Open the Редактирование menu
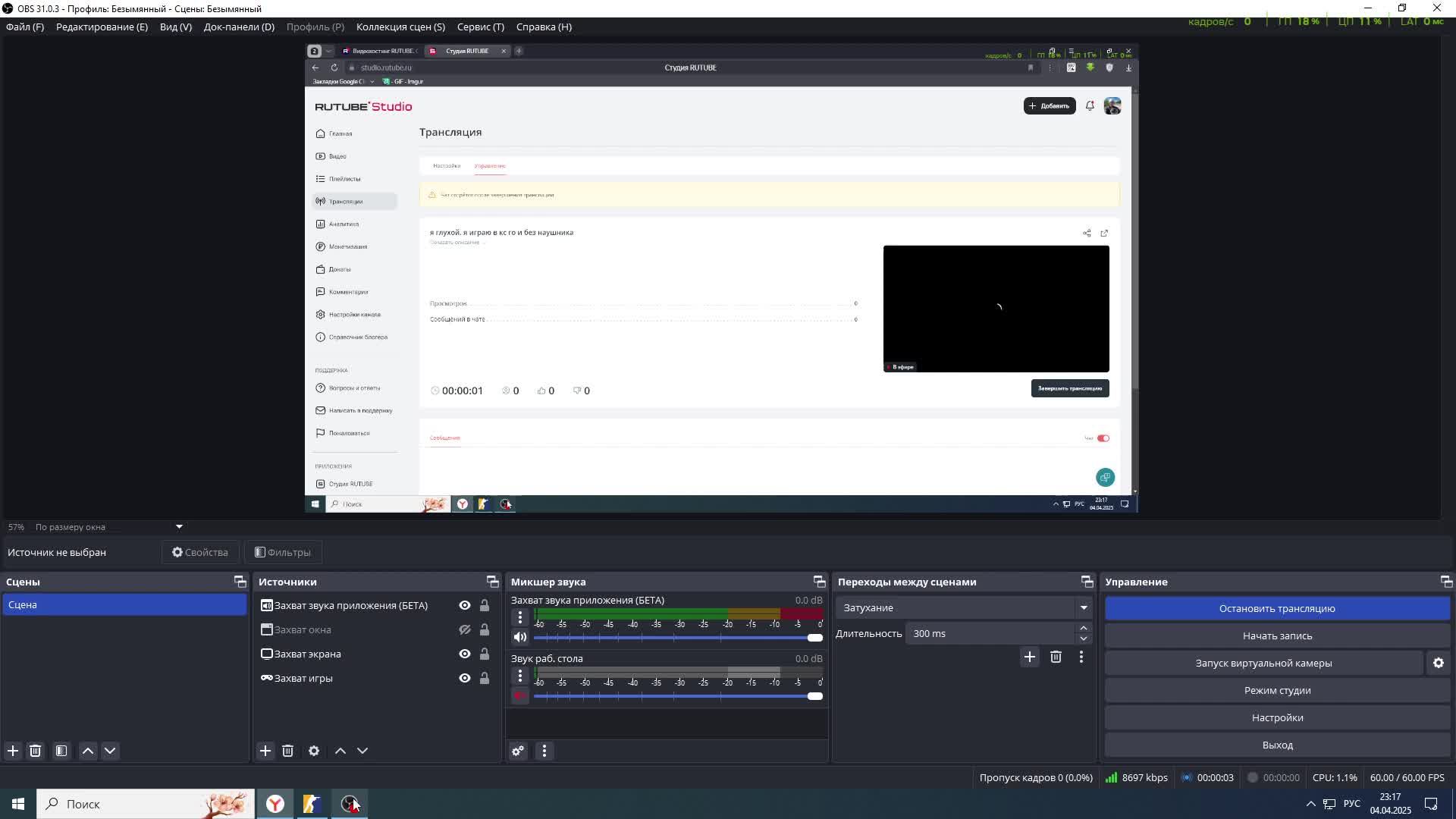The height and width of the screenshot is (819, 1456). pos(102,27)
